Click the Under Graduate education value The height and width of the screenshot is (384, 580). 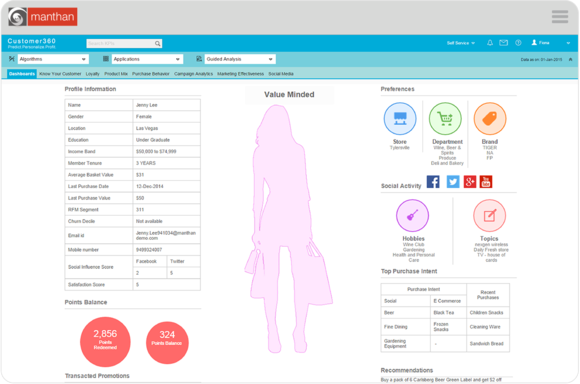tap(166, 140)
